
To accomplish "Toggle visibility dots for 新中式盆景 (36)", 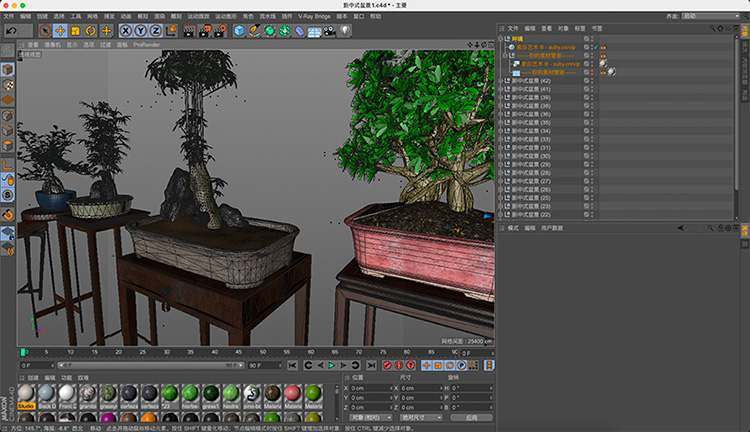I will pyautogui.click(x=593, y=114).
